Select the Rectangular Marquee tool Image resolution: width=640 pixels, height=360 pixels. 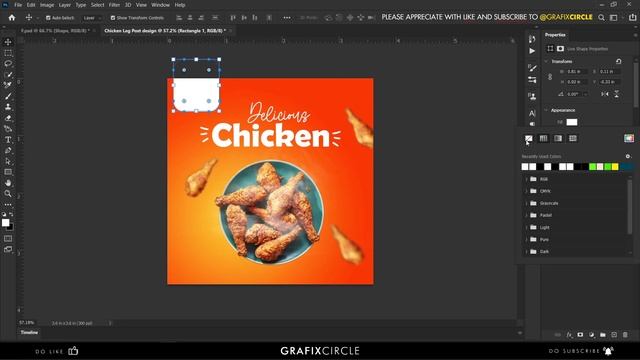click(8, 53)
